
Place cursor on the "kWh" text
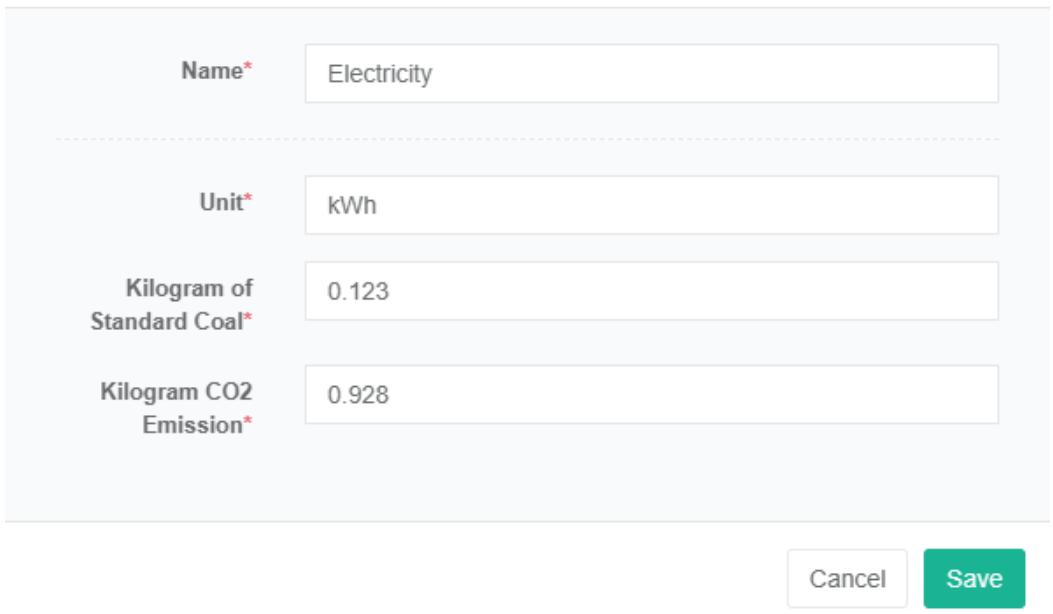pyautogui.click(x=348, y=206)
